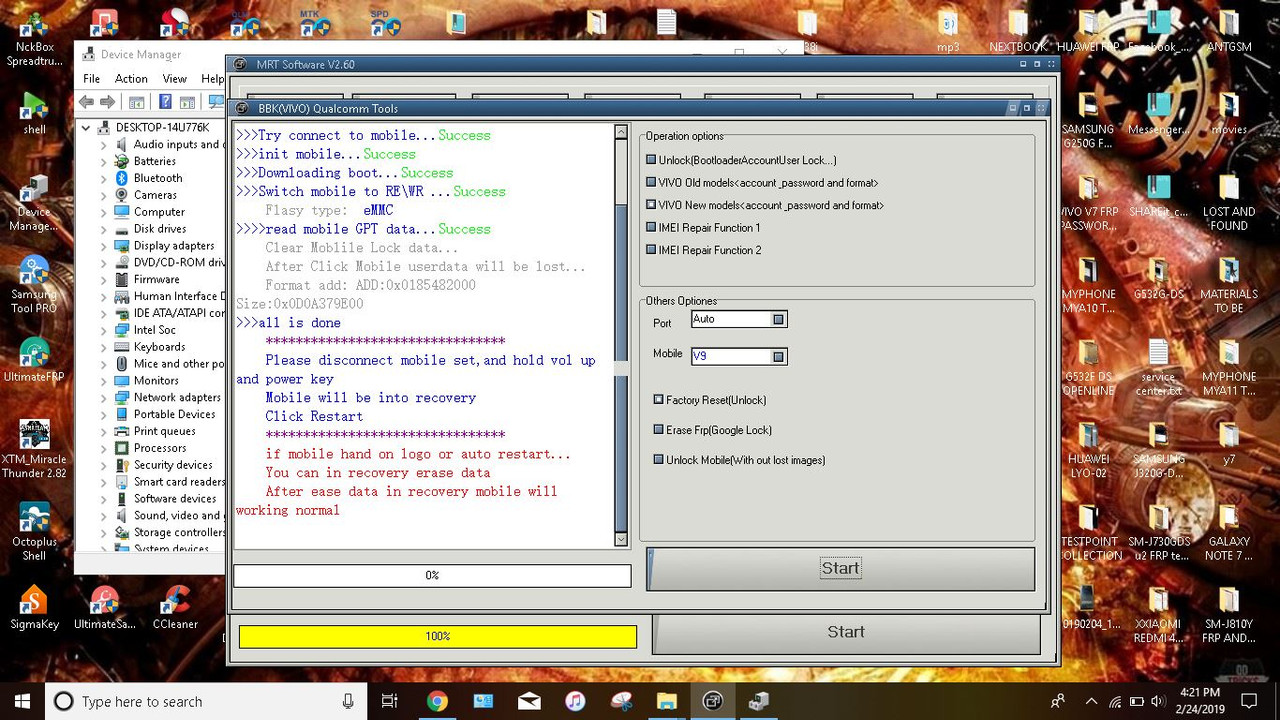Click the lower Start button in MRT Software

click(846, 632)
